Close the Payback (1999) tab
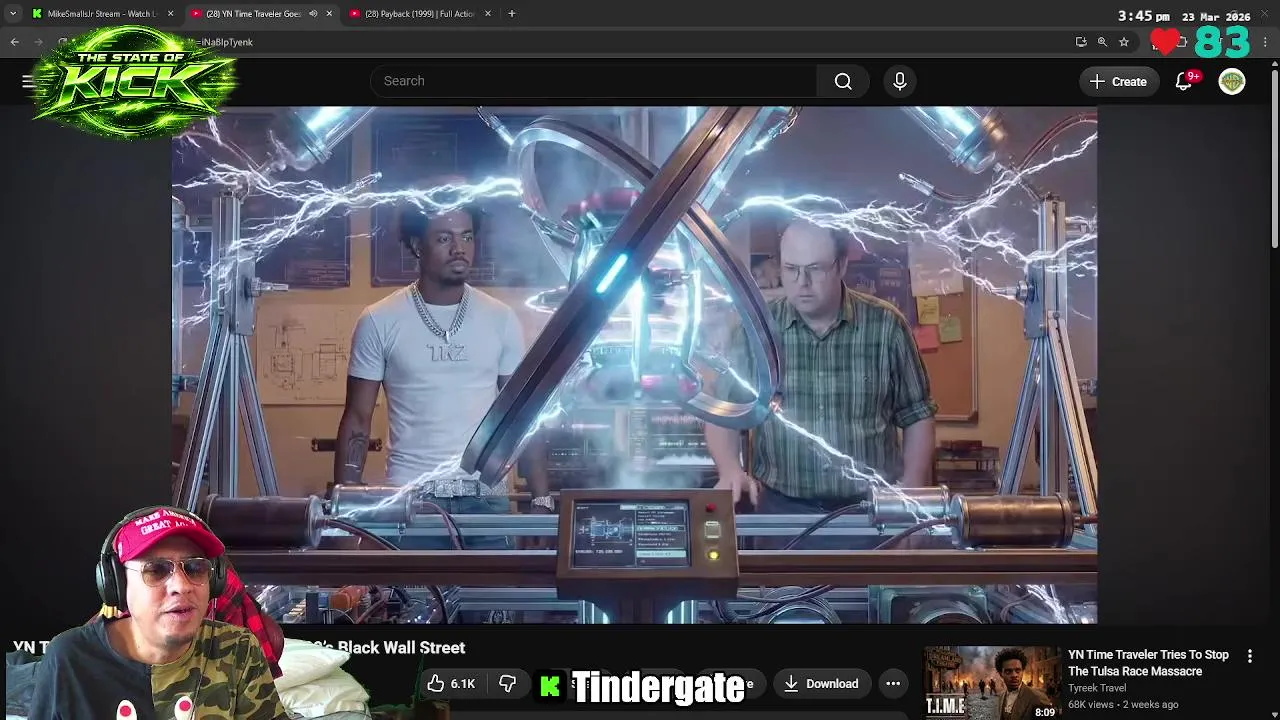Screen dimensions: 1280x720 pyautogui.click(x=488, y=14)
